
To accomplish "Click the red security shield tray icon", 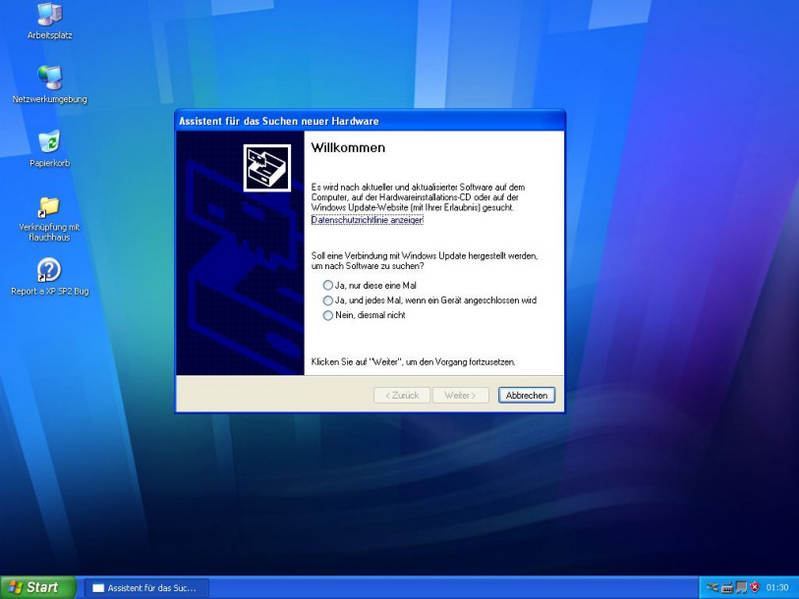I will 755,587.
